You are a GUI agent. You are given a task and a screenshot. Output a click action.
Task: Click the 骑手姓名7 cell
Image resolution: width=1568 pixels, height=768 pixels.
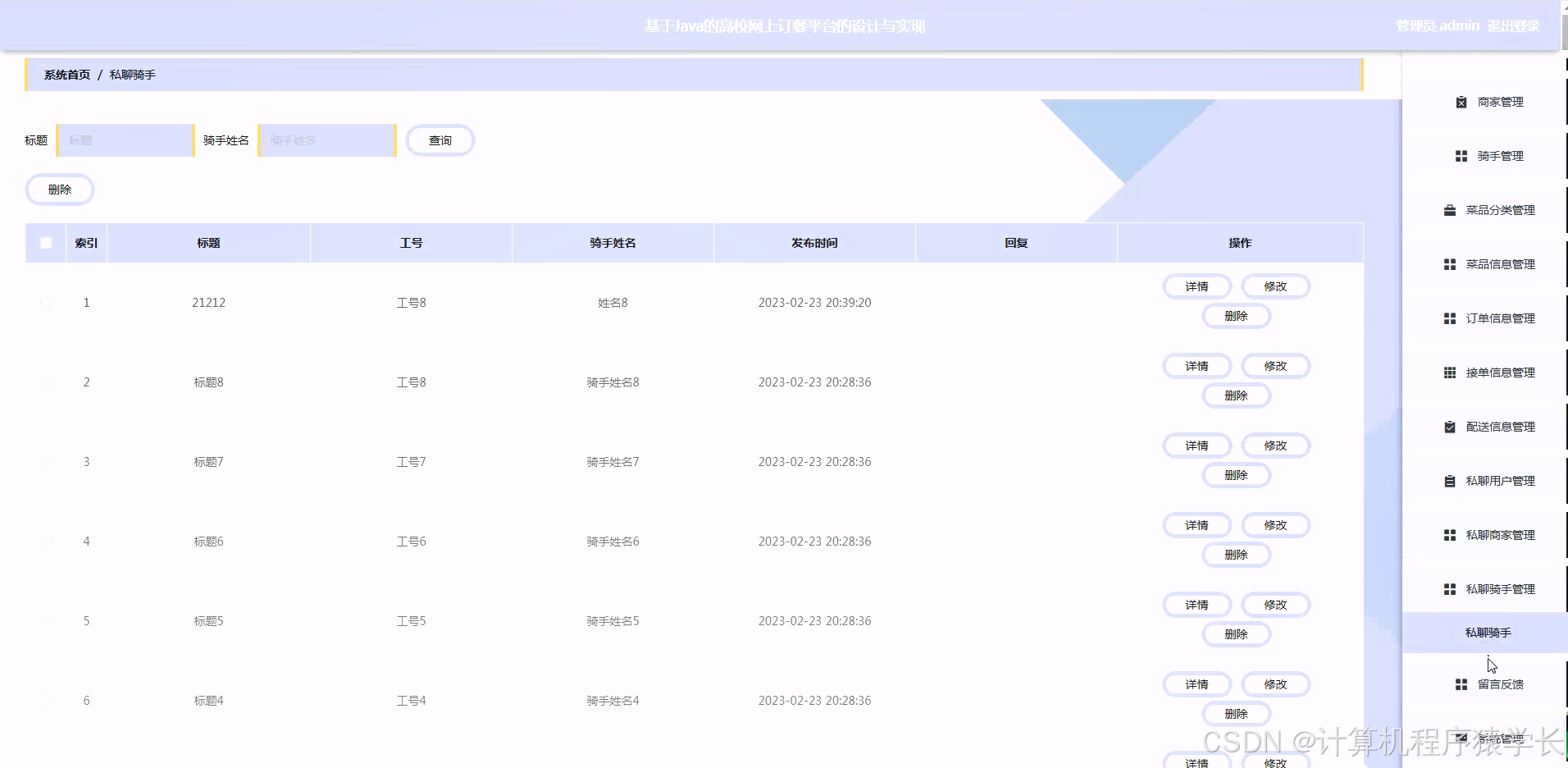(613, 462)
